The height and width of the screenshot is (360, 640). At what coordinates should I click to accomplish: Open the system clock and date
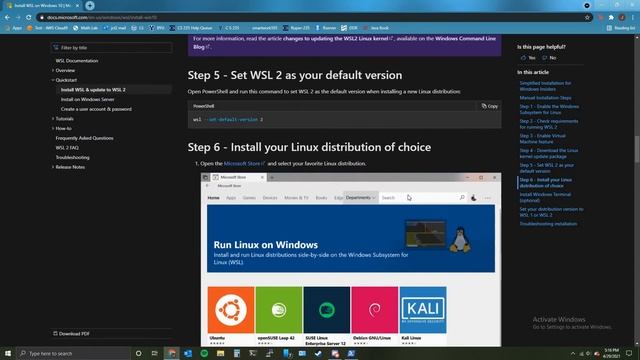pos(611,353)
